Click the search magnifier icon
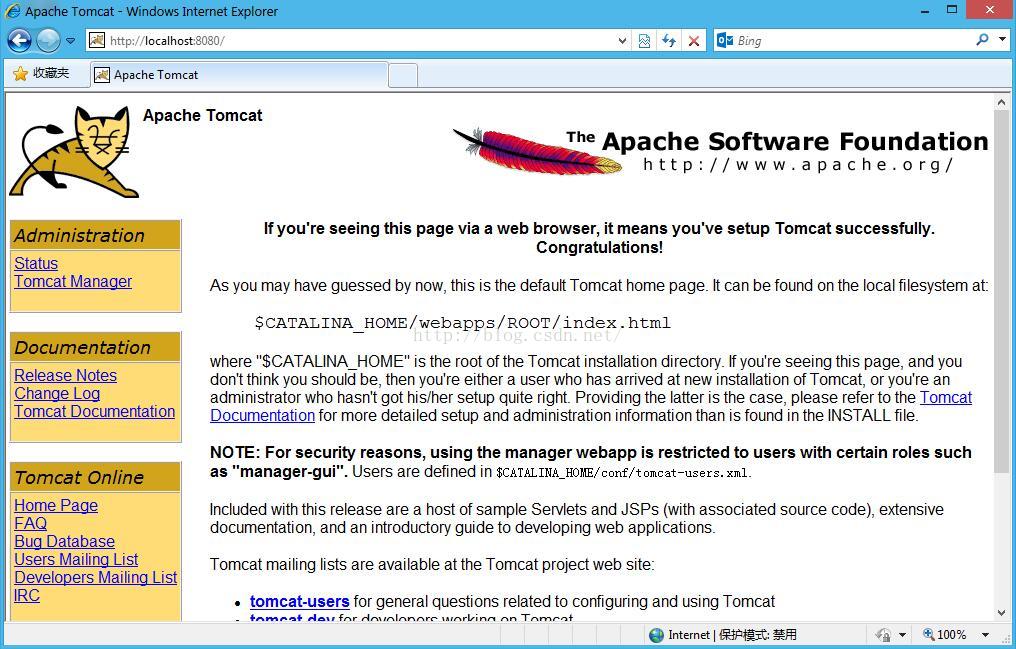Image resolution: width=1016 pixels, height=649 pixels. 982,40
